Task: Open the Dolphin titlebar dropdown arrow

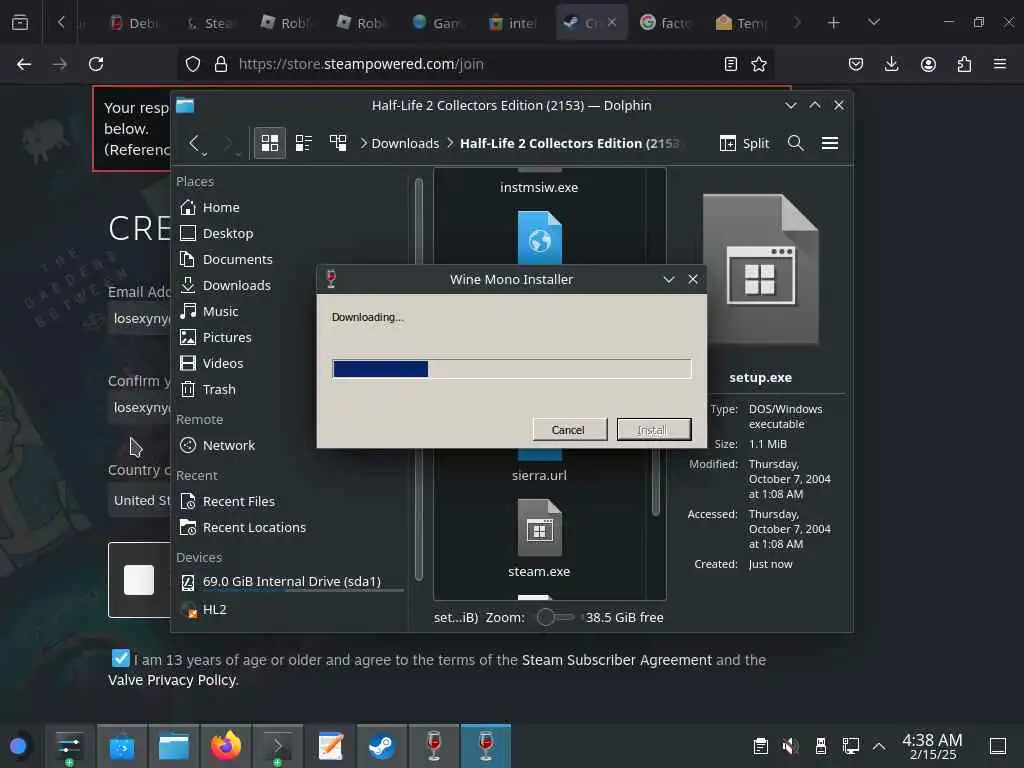Action: (791, 106)
